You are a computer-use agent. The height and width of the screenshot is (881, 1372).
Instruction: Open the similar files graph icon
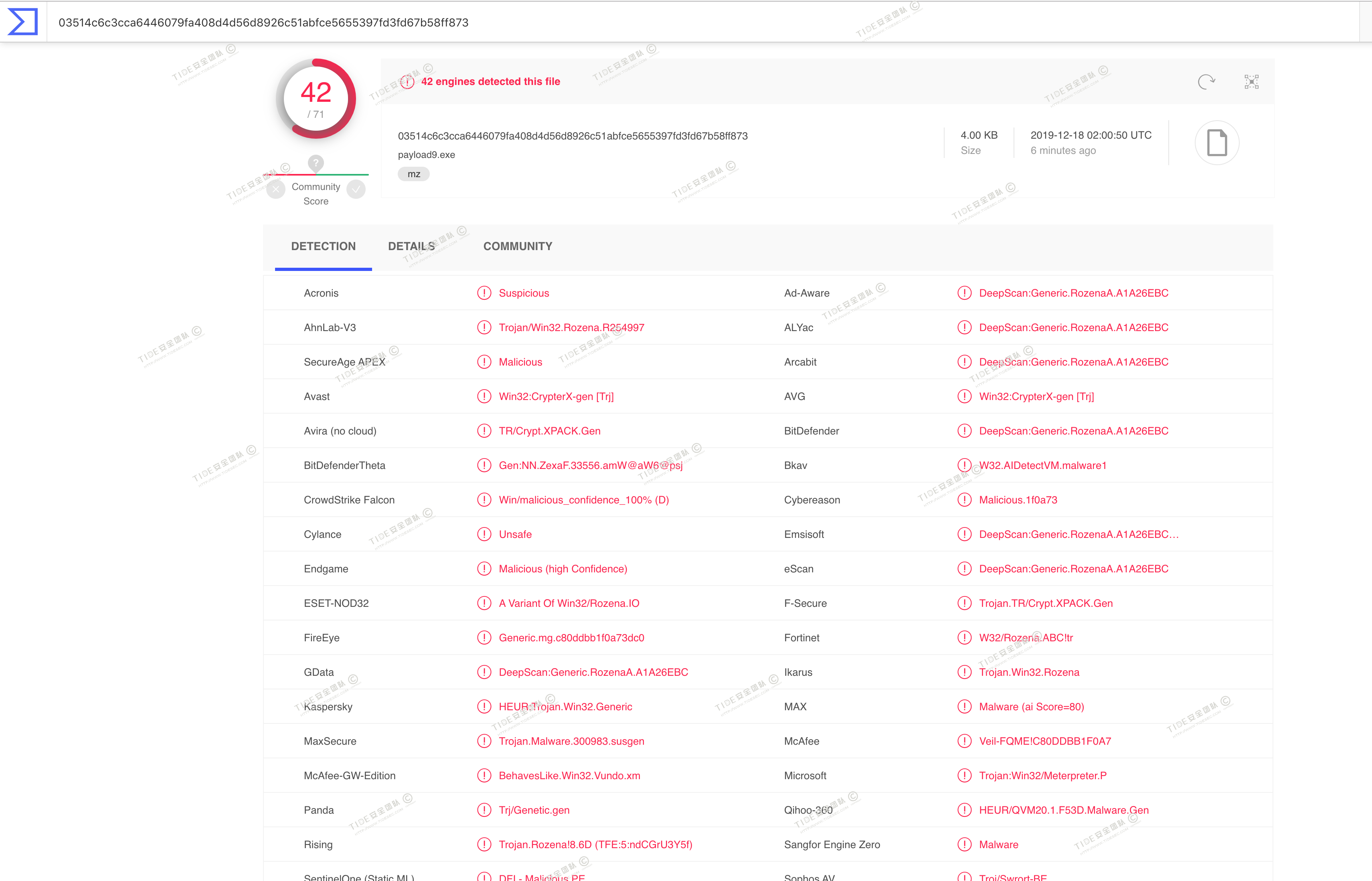pyautogui.click(x=1251, y=82)
